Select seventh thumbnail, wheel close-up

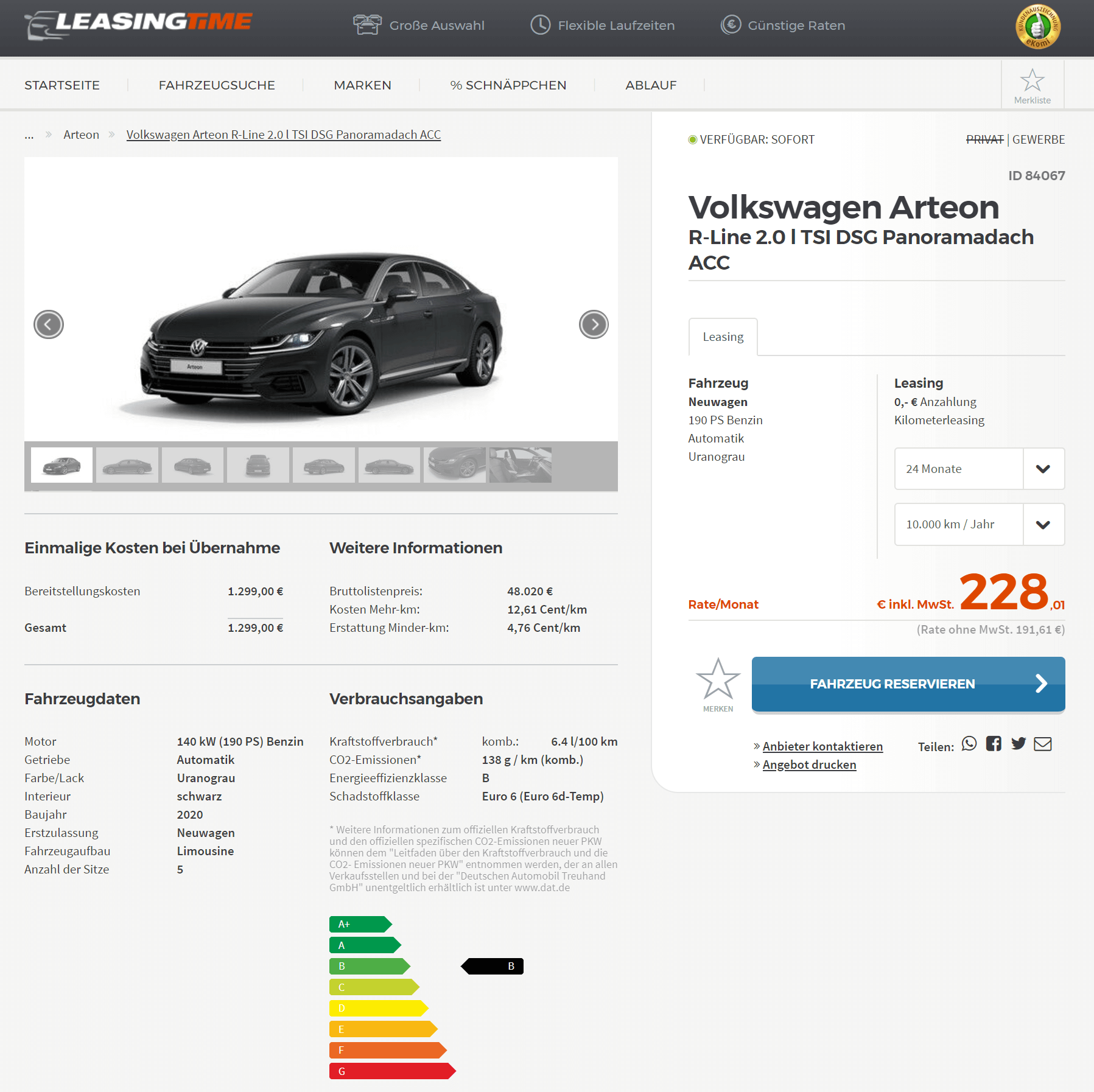click(455, 465)
